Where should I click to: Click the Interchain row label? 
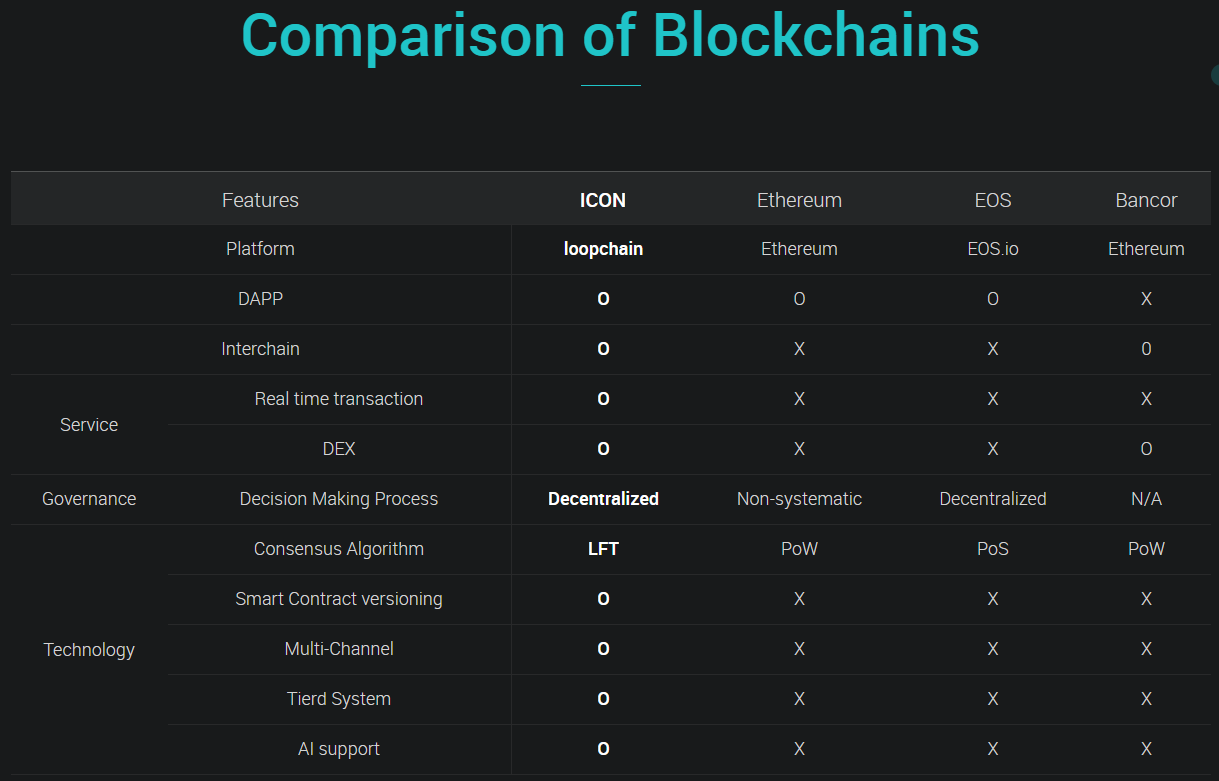click(260, 349)
